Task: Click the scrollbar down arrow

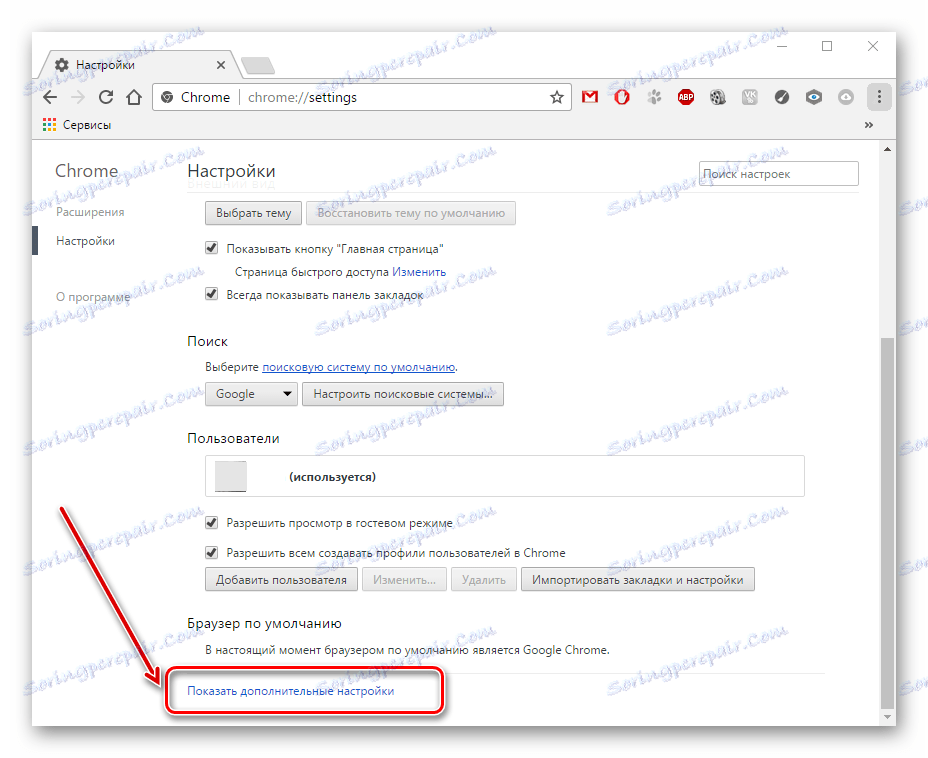Action: pos(887,717)
